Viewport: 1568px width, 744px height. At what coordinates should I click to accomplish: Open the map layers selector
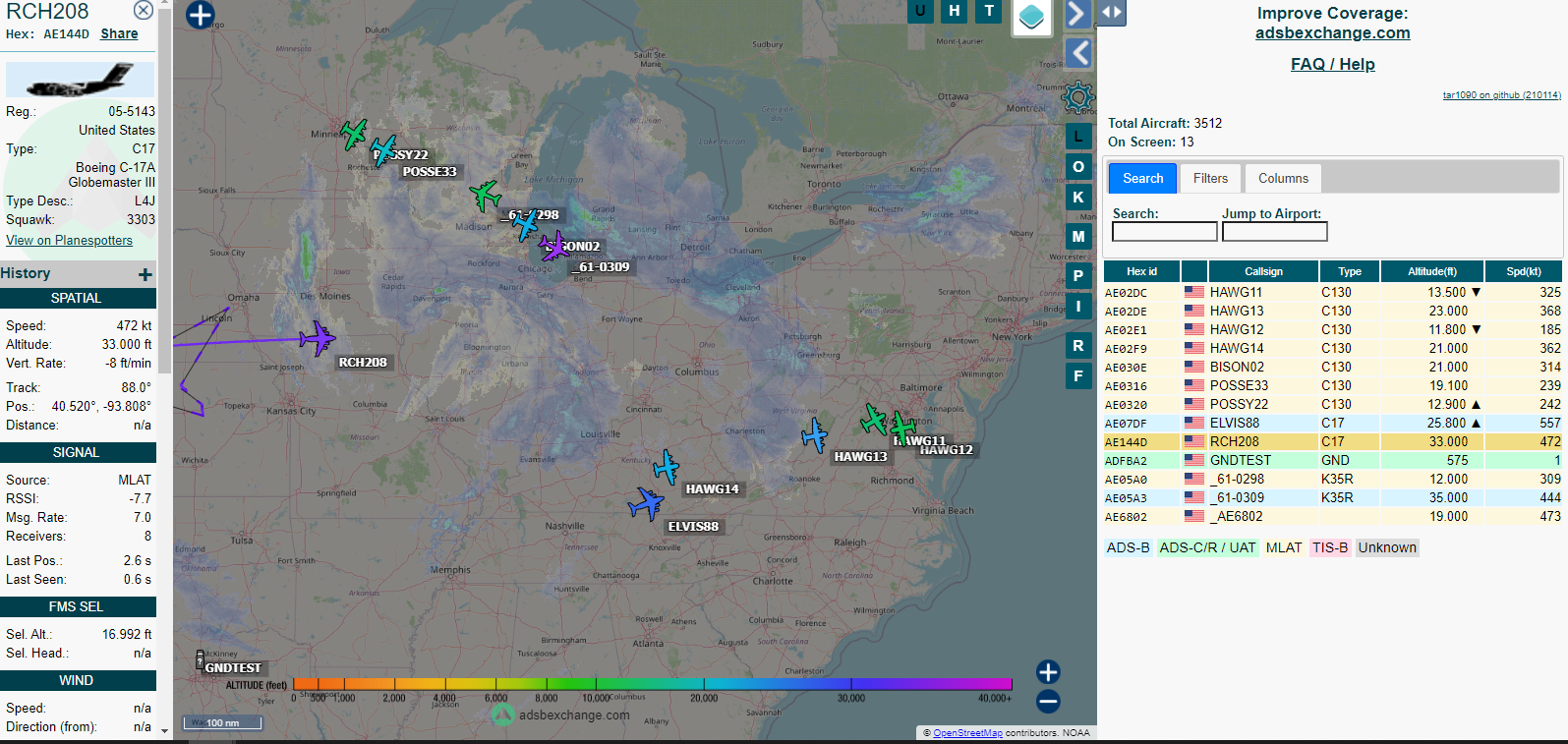click(1031, 16)
